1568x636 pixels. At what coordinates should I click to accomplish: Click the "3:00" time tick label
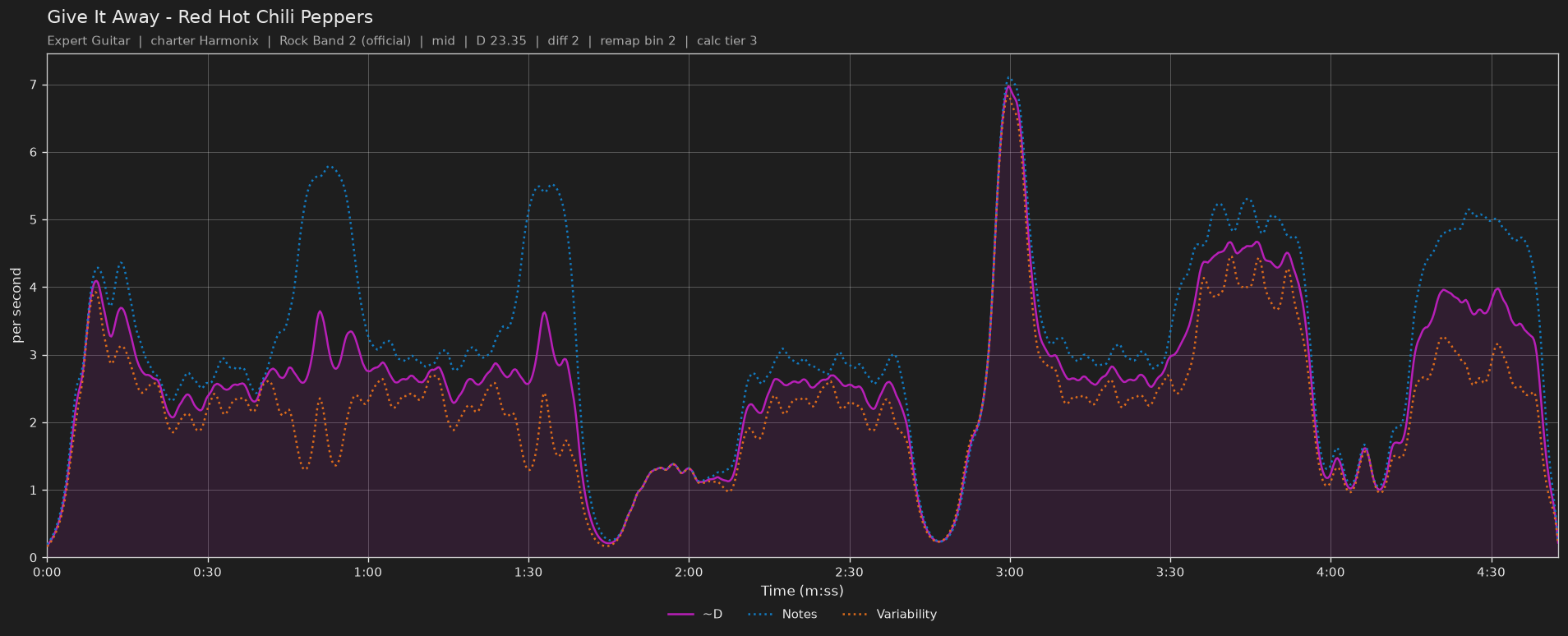point(1010,573)
